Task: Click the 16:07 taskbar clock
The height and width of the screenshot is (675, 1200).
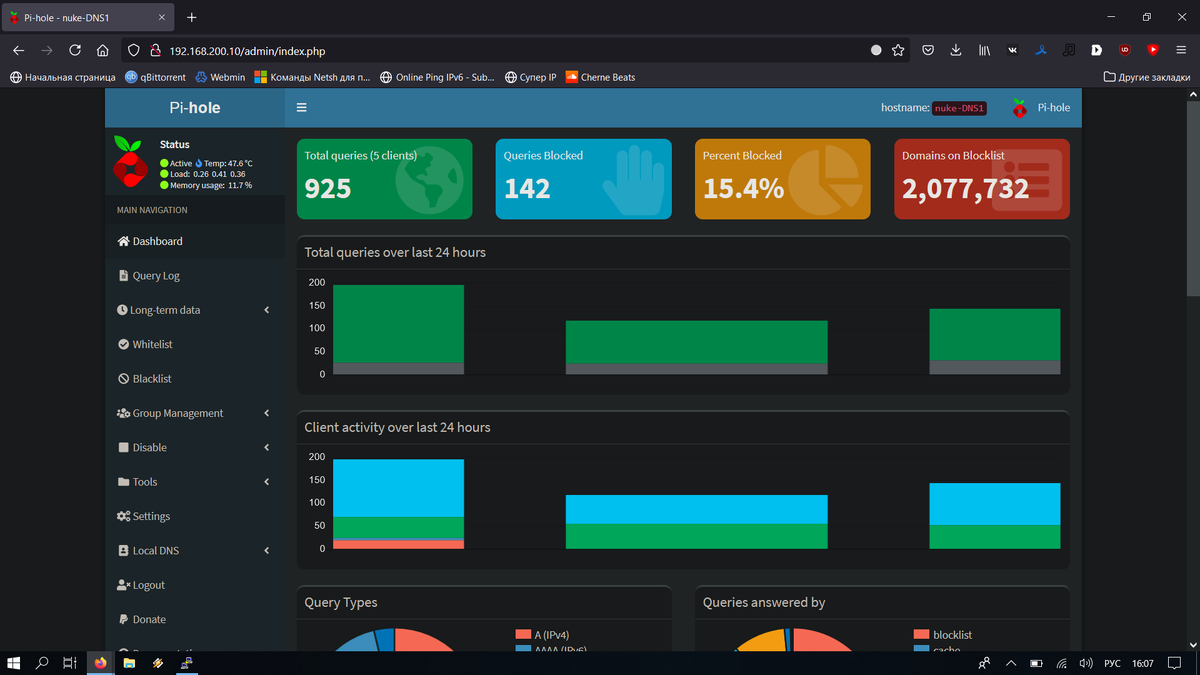Action: click(x=1143, y=662)
